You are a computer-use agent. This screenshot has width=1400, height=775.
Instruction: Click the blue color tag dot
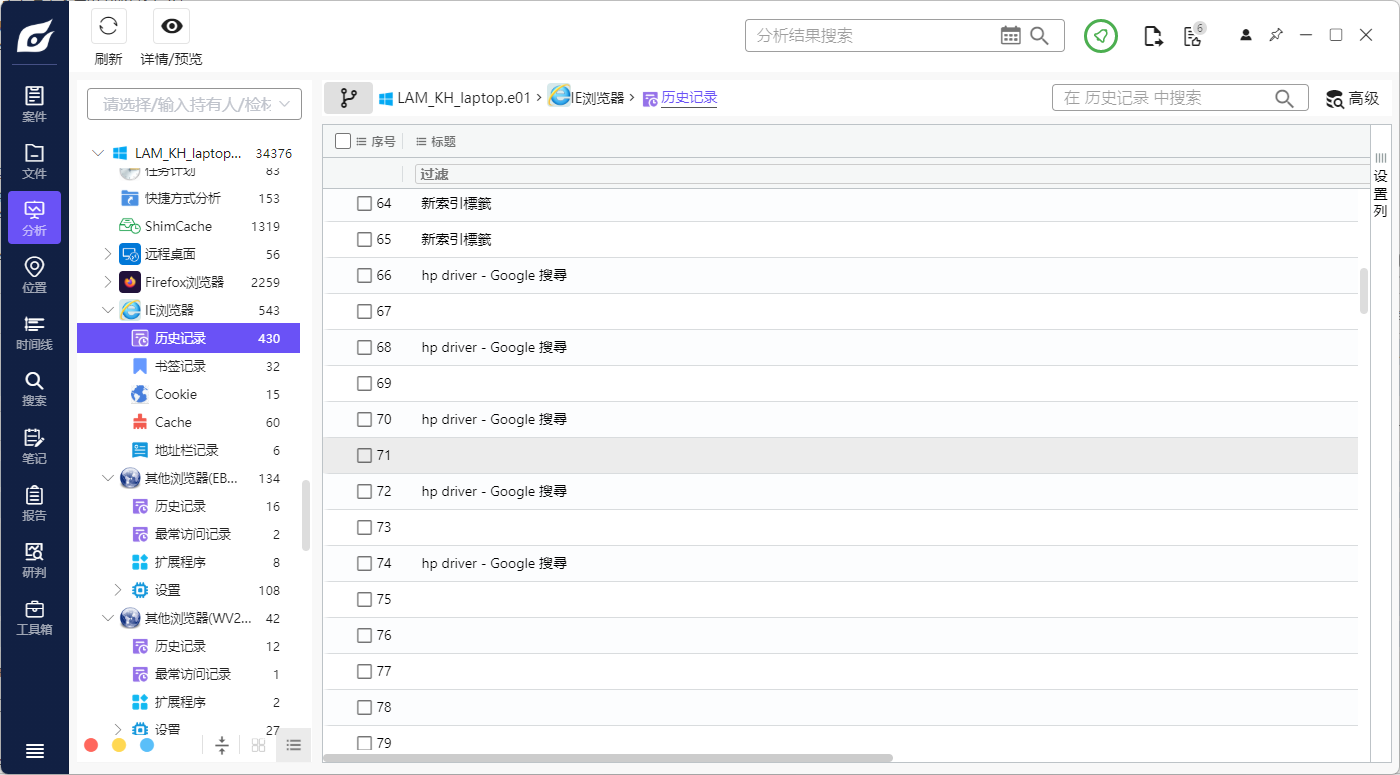pos(147,745)
